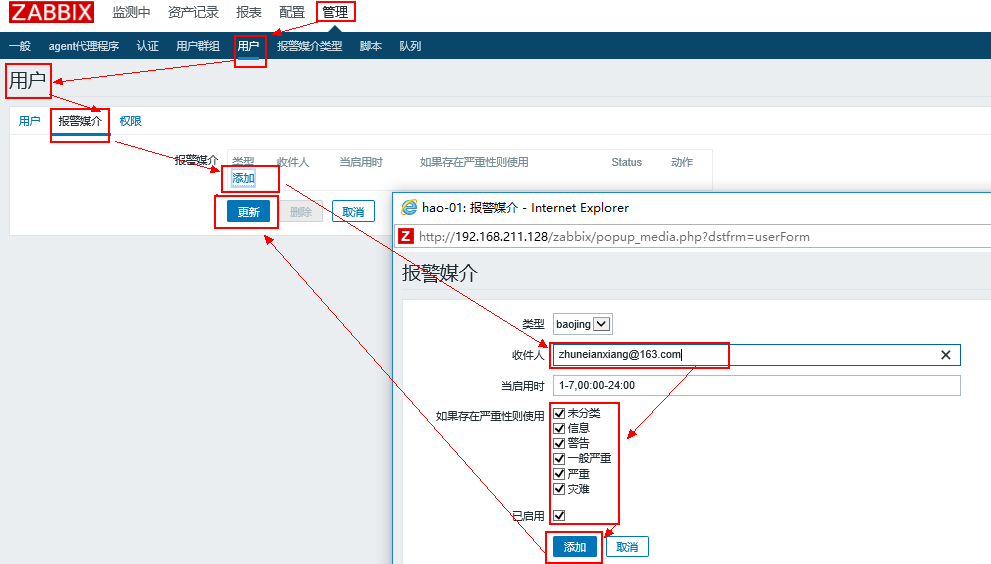Open the 配置 main menu
The image size is (991, 564).
click(291, 12)
